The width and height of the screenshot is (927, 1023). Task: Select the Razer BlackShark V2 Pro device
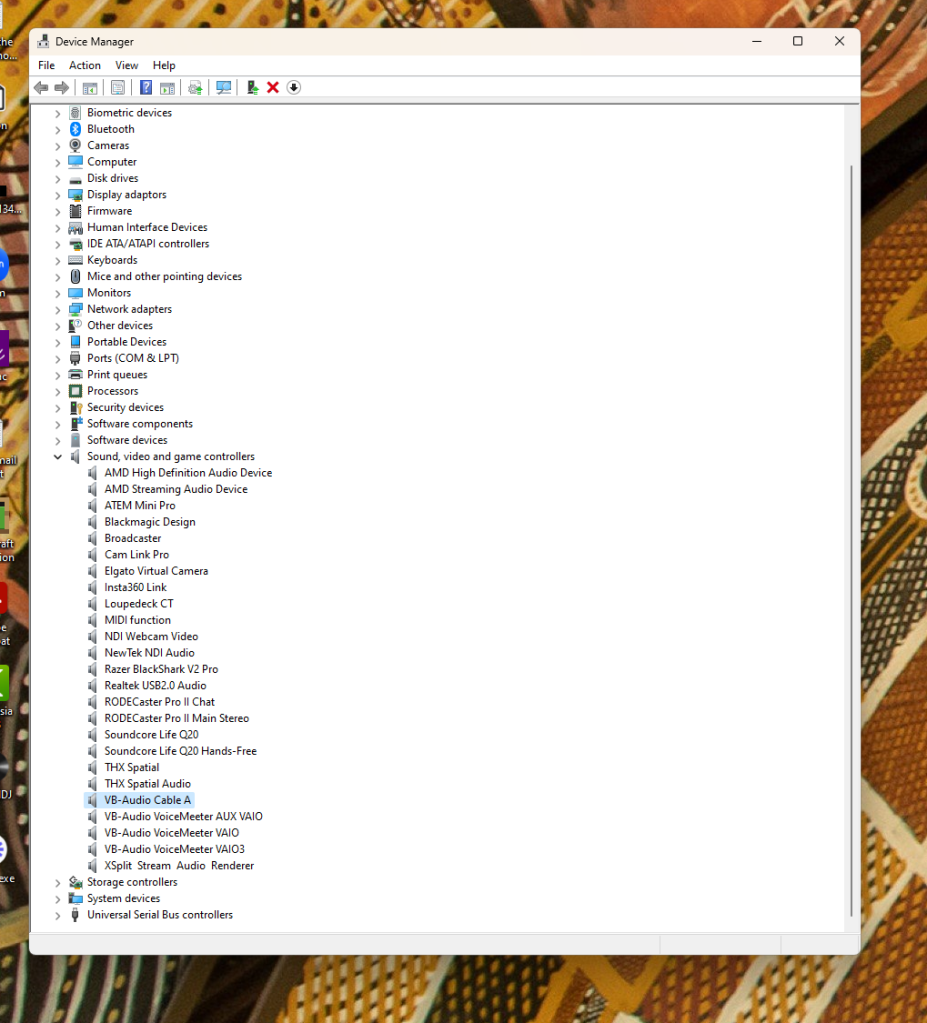[x=161, y=669]
